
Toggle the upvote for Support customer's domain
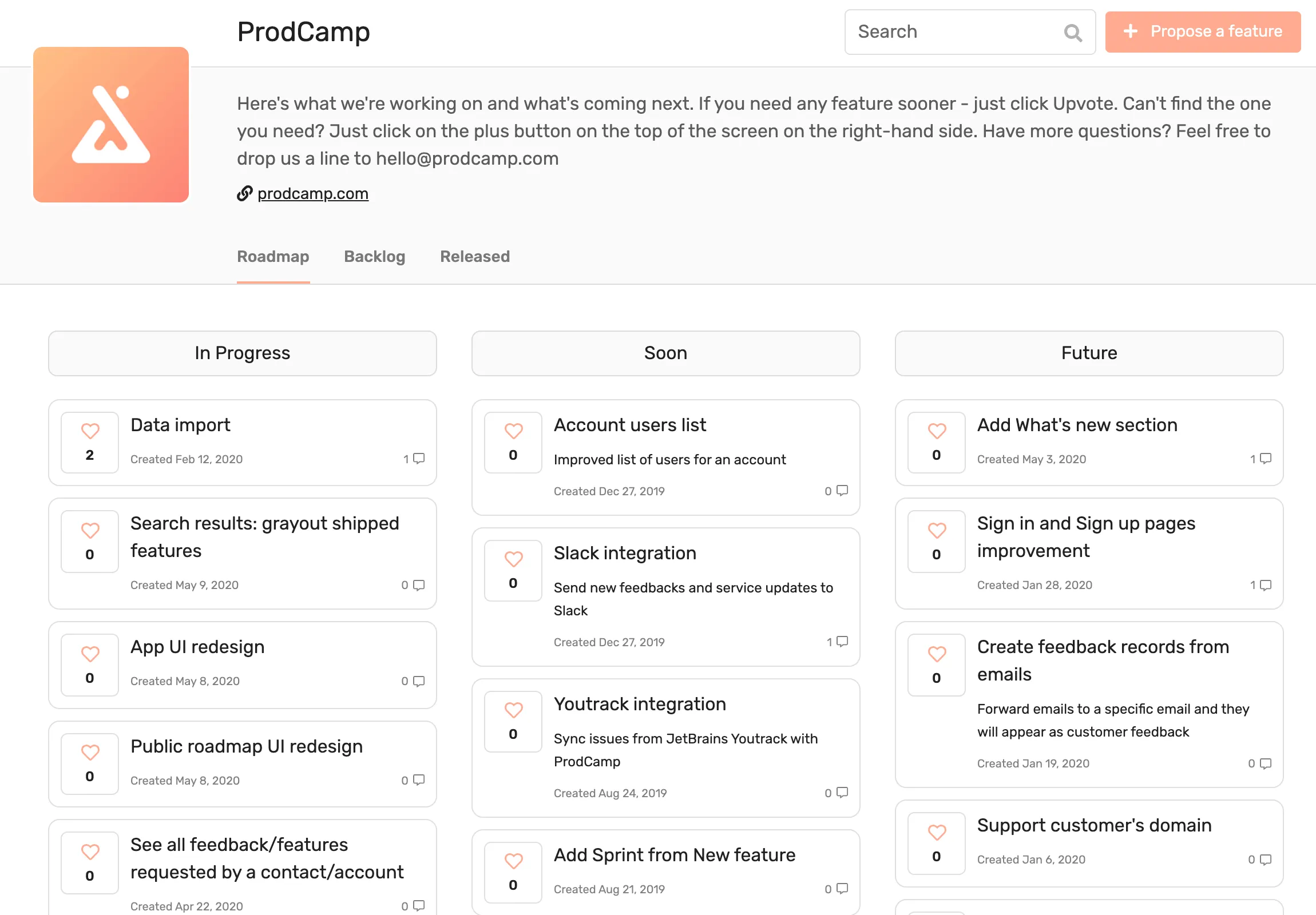point(936,833)
